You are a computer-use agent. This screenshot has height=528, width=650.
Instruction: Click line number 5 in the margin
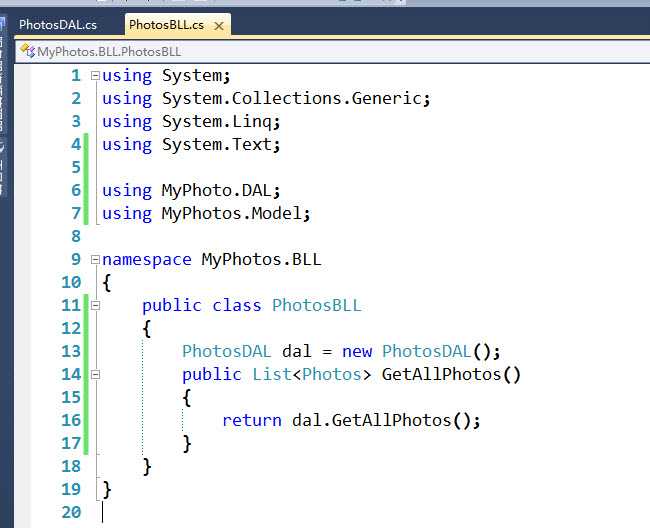(76, 168)
